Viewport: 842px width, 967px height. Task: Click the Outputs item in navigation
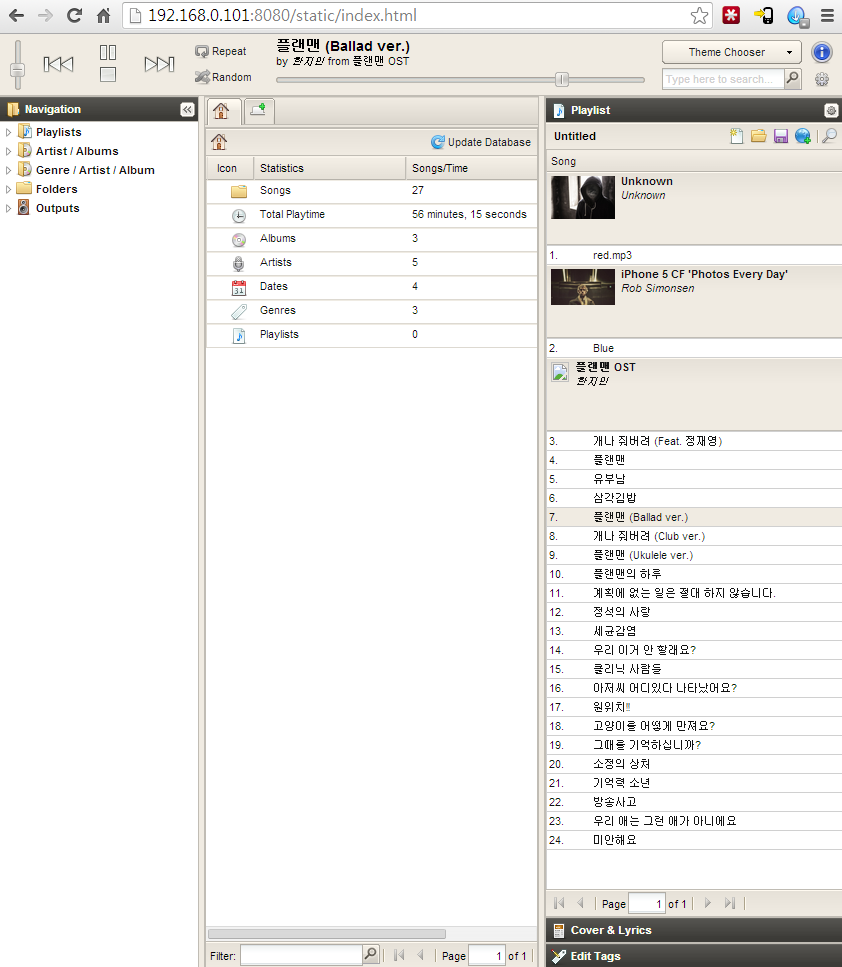pyautogui.click(x=57, y=208)
